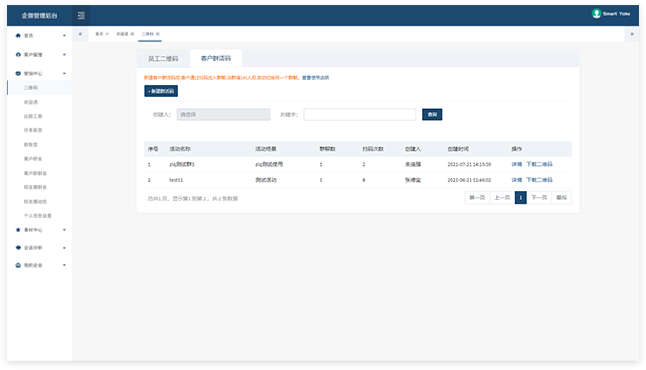Image resolution: width=646 pixels, height=370 pixels.
Task: Select the 二维码 page tab
Action: click(x=148, y=34)
